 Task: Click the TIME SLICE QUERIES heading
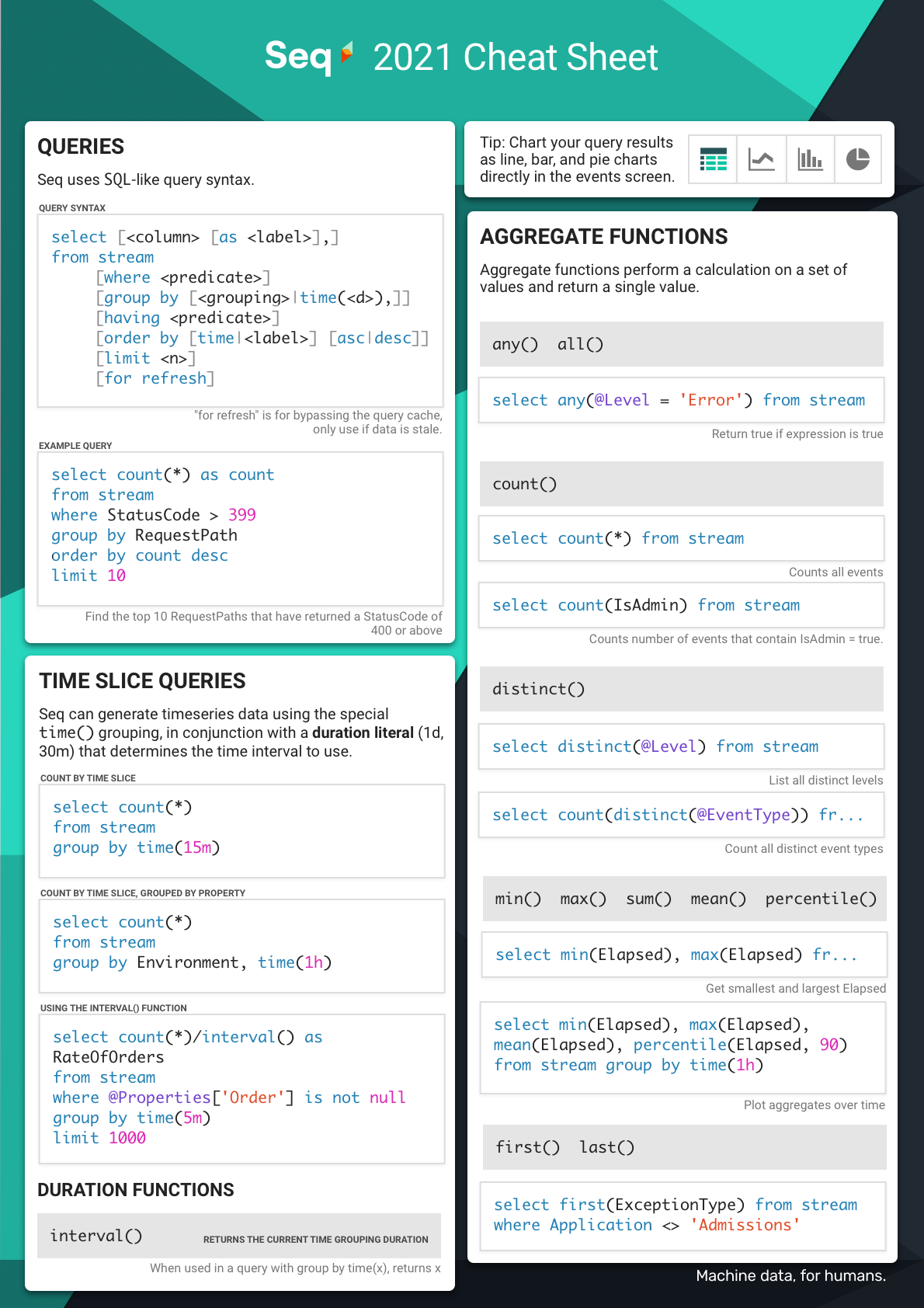[x=142, y=681]
